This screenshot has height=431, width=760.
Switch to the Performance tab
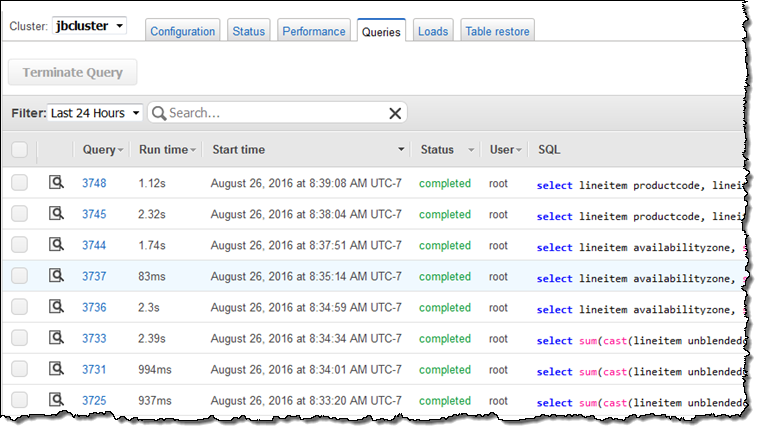313,31
